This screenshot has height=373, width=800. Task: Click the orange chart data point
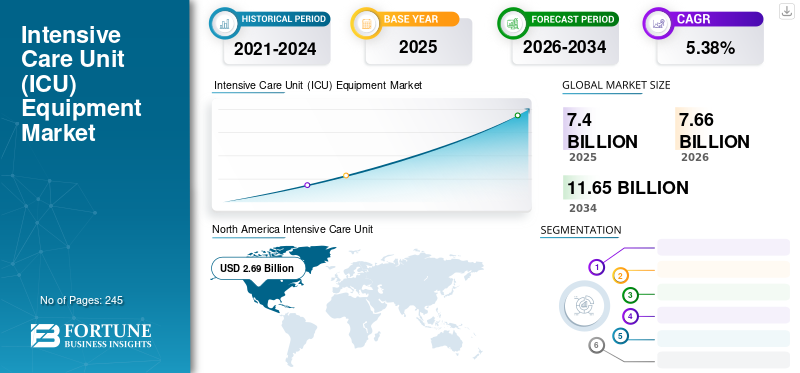point(346,176)
